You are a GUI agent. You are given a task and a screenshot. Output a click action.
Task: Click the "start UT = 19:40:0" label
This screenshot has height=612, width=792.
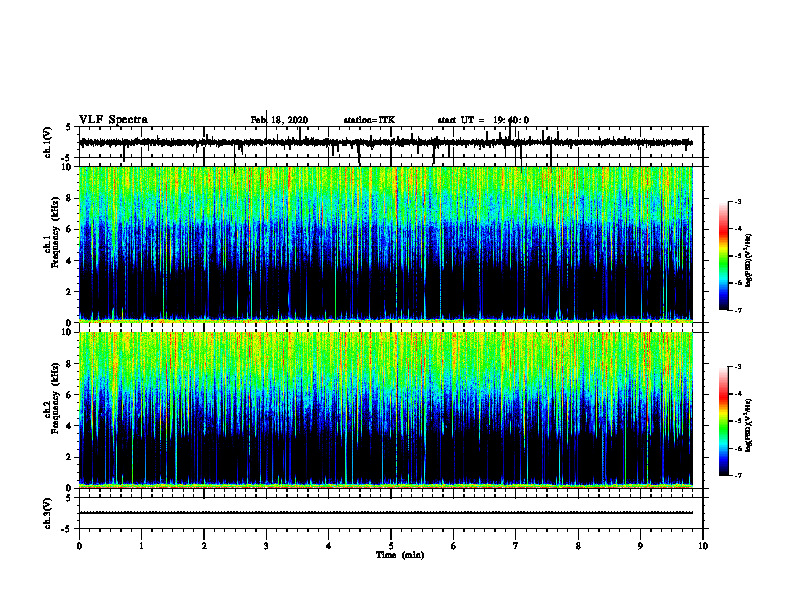483,120
